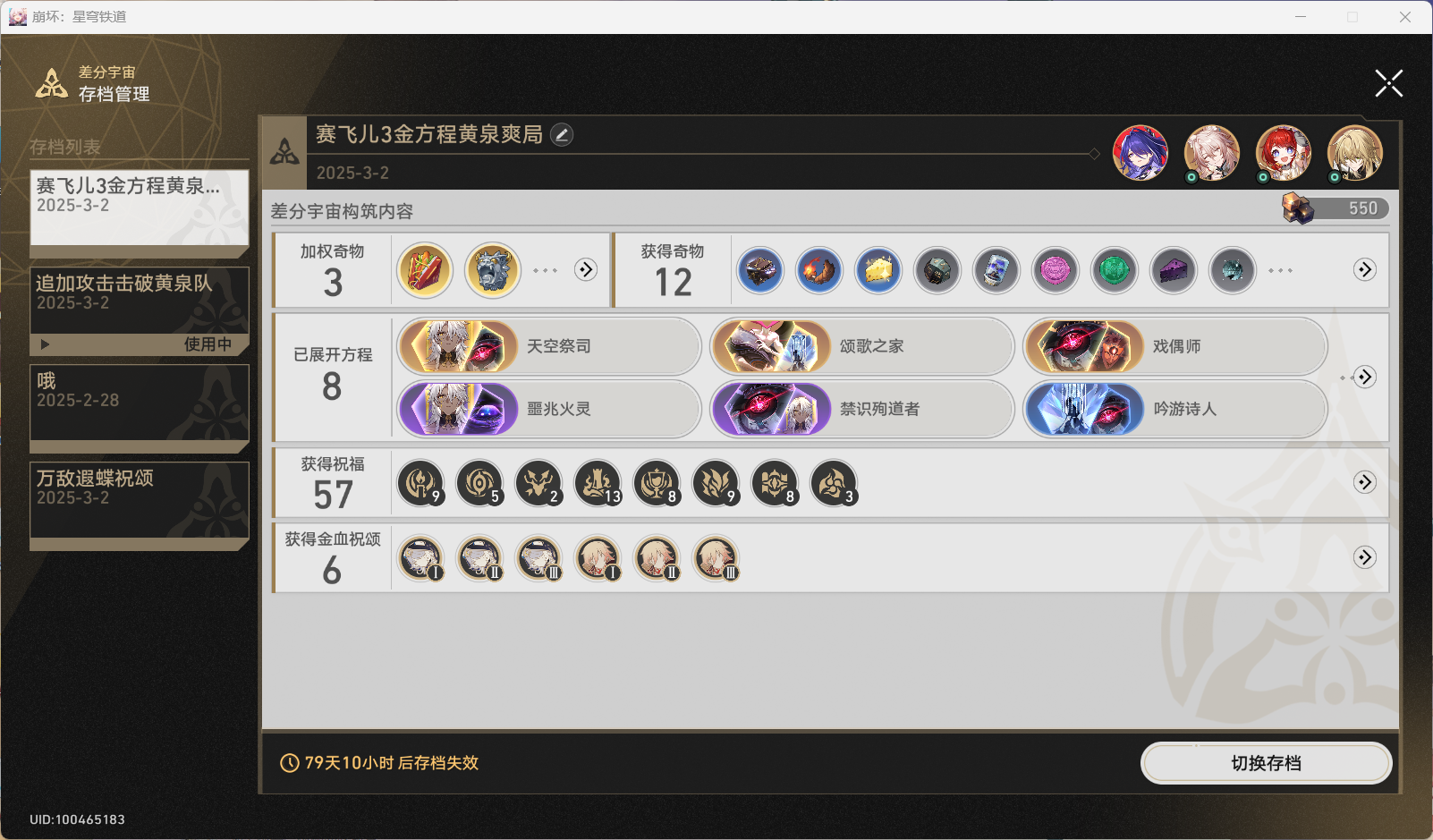This screenshot has height=840, width=1433.
Task: Click the pencil rename icon beside save title
Action: [562, 135]
